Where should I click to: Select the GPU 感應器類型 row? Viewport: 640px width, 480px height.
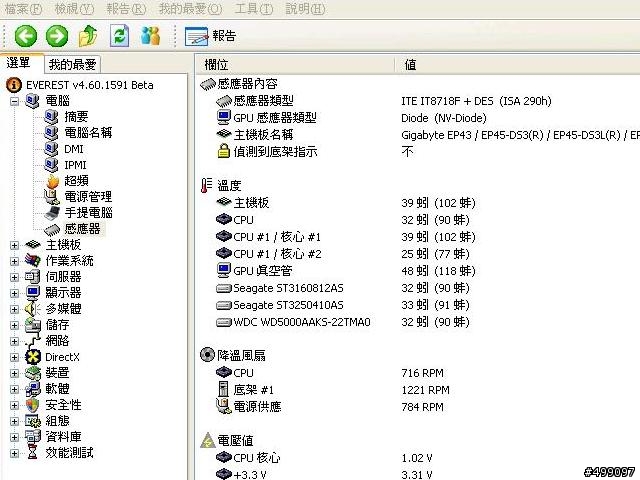(418, 118)
